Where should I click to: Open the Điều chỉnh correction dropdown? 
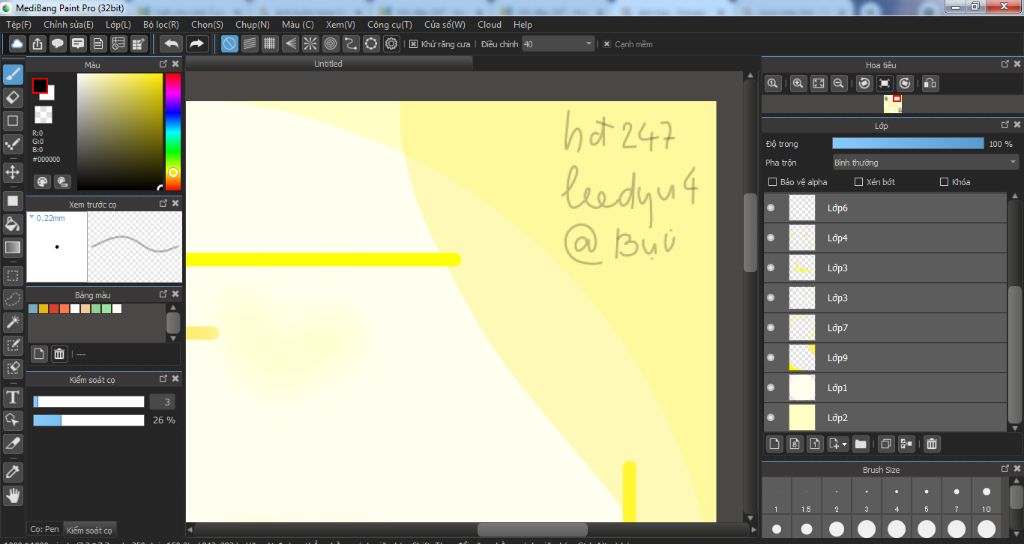coord(558,44)
